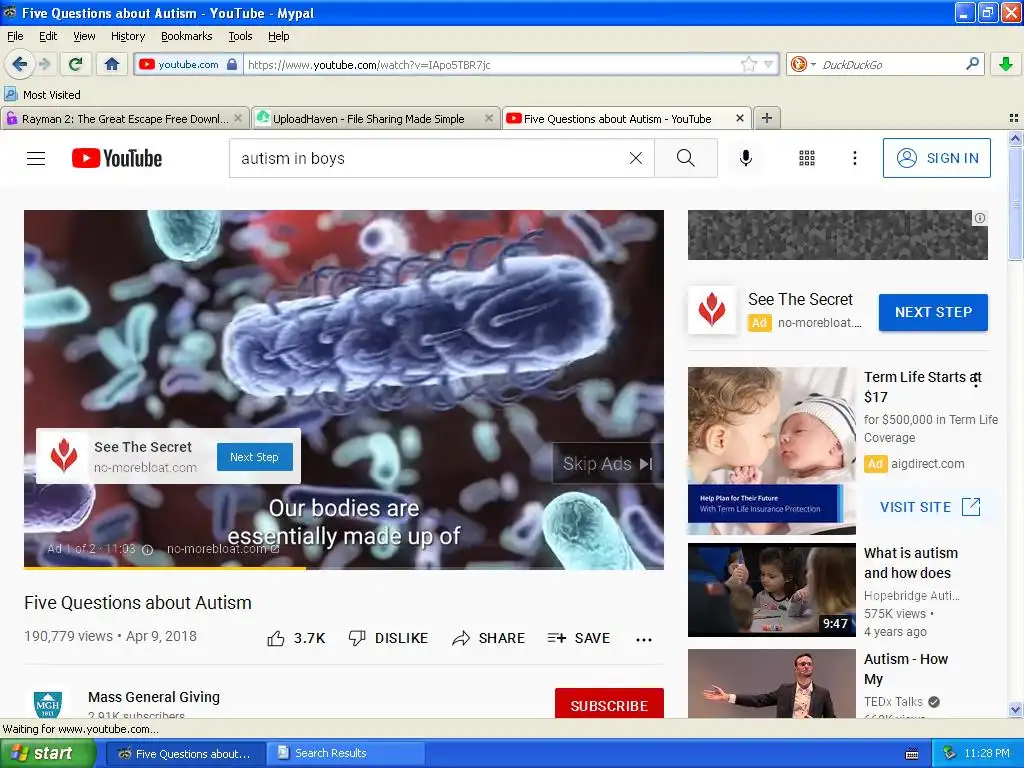Open the Bookmarks menu
Screen dimensions: 1024x768
[x=186, y=36]
